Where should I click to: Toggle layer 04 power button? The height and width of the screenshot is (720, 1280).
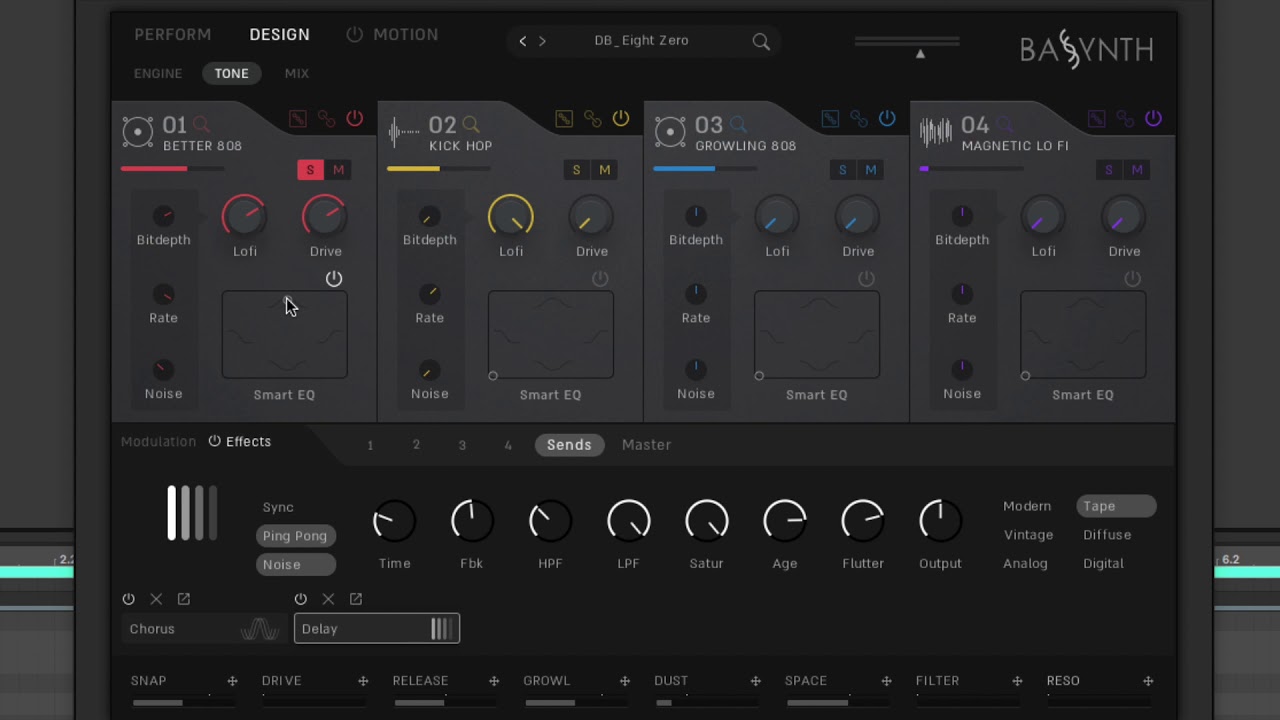coord(1153,119)
